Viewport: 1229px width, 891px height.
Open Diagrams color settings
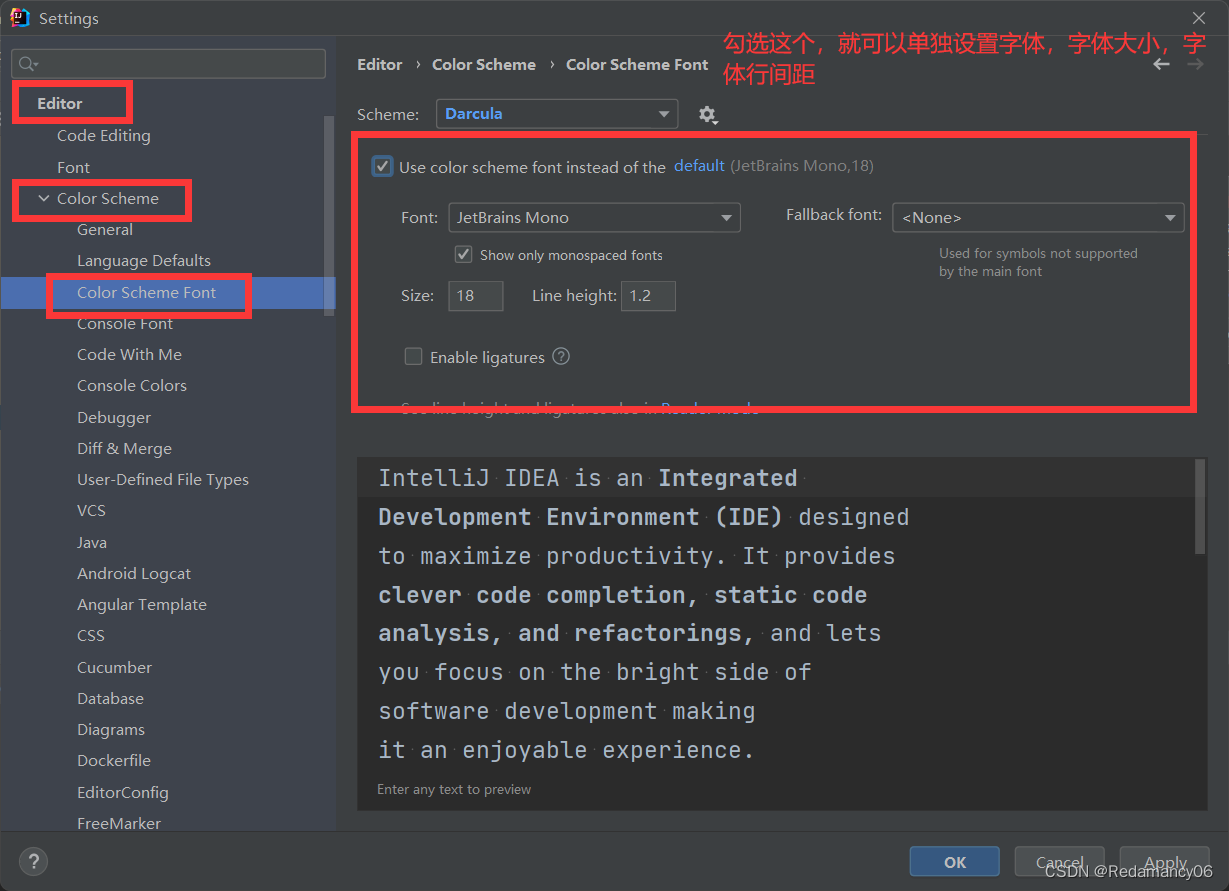pos(111,729)
